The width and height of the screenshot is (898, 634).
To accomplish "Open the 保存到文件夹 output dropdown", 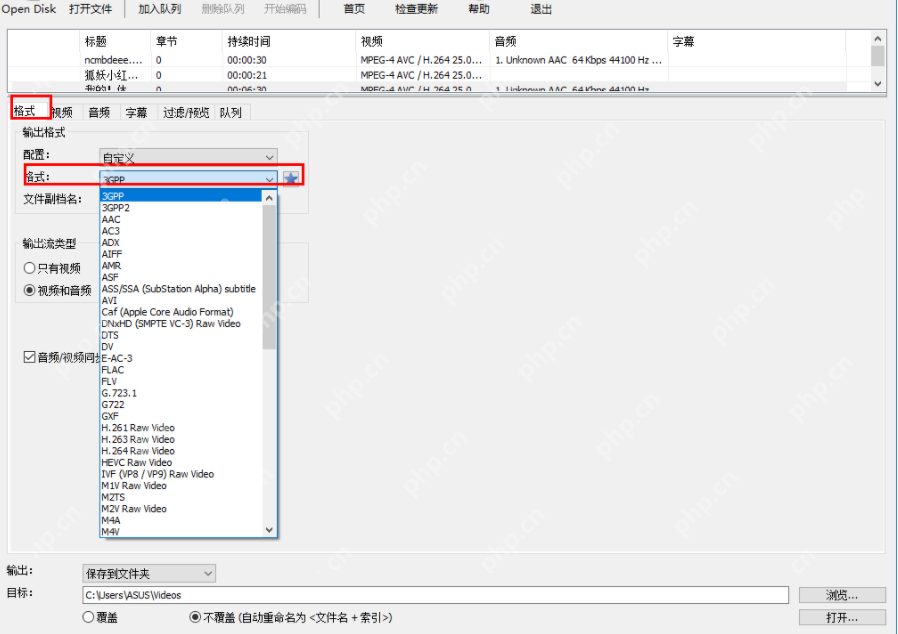I will pos(149,573).
